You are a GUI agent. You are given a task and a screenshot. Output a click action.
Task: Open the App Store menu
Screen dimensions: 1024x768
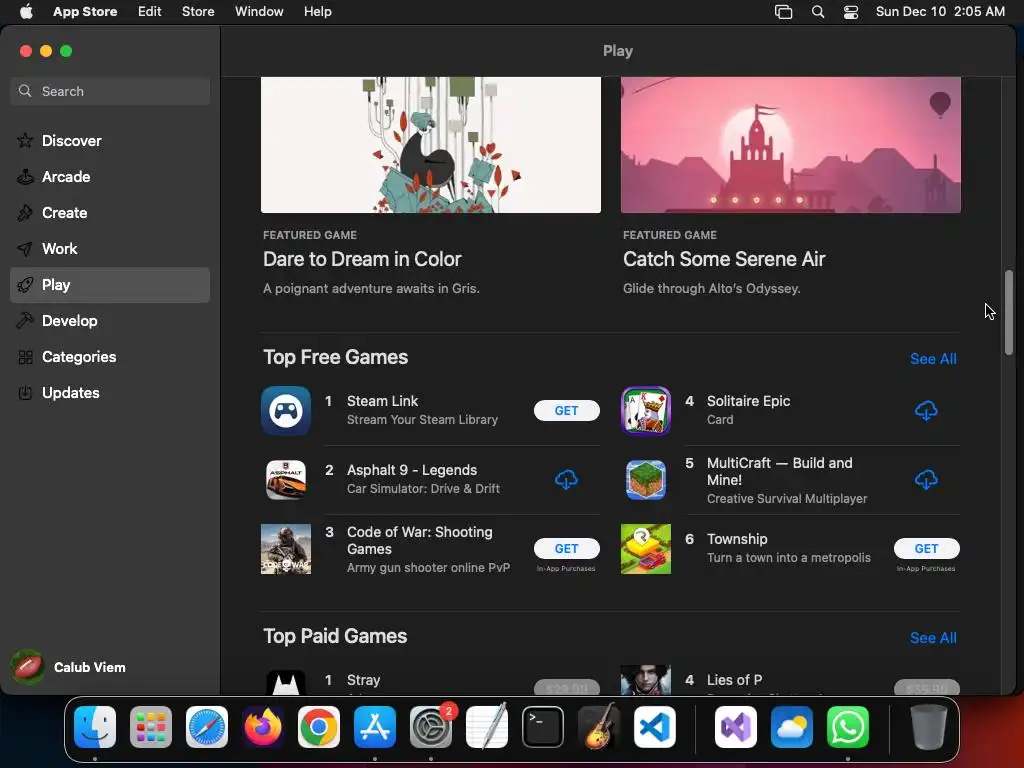pyautogui.click(x=85, y=12)
